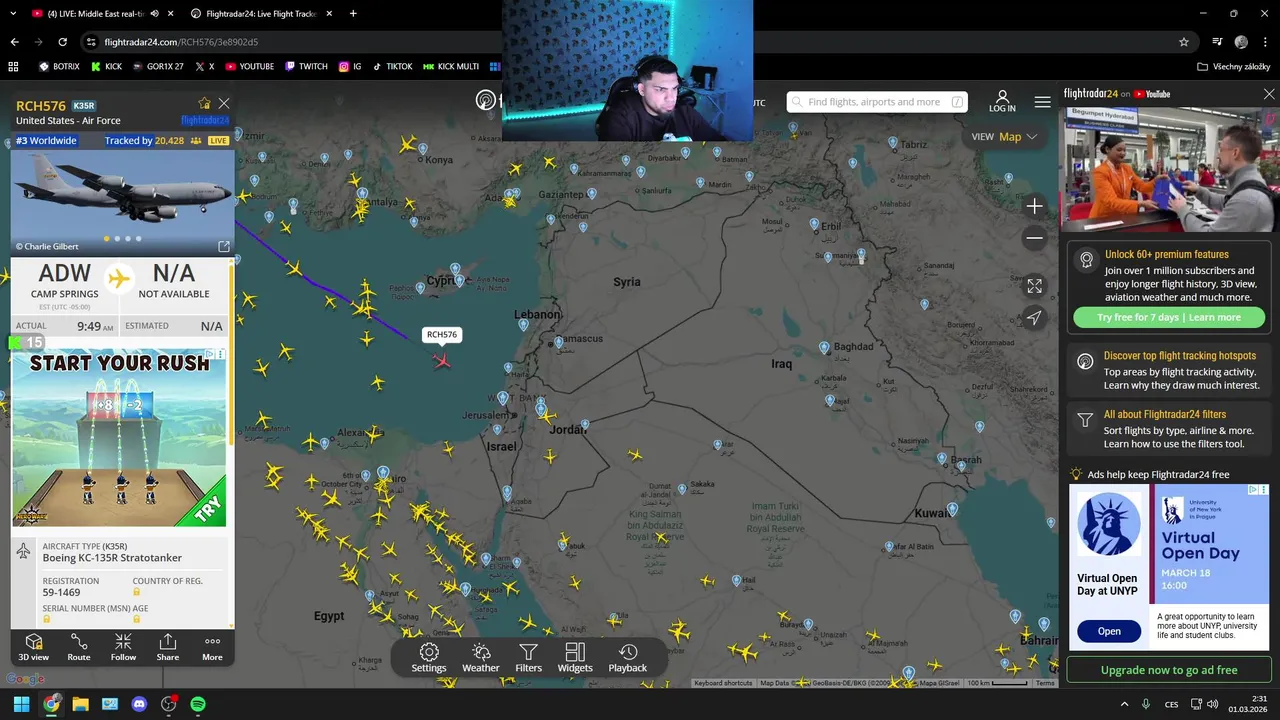Center map on my location arrow

1034,317
